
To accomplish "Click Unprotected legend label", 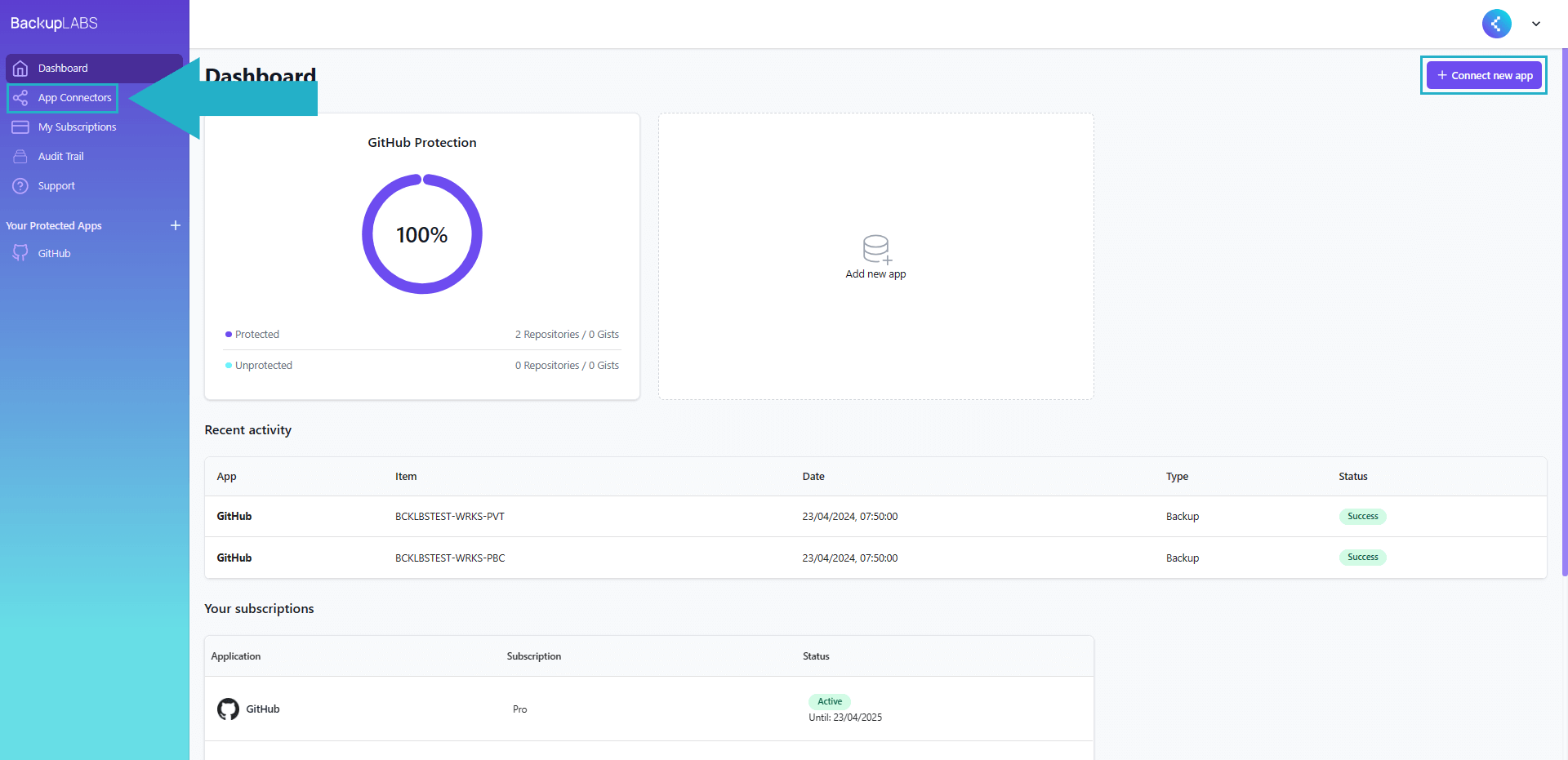I will click(x=264, y=366).
